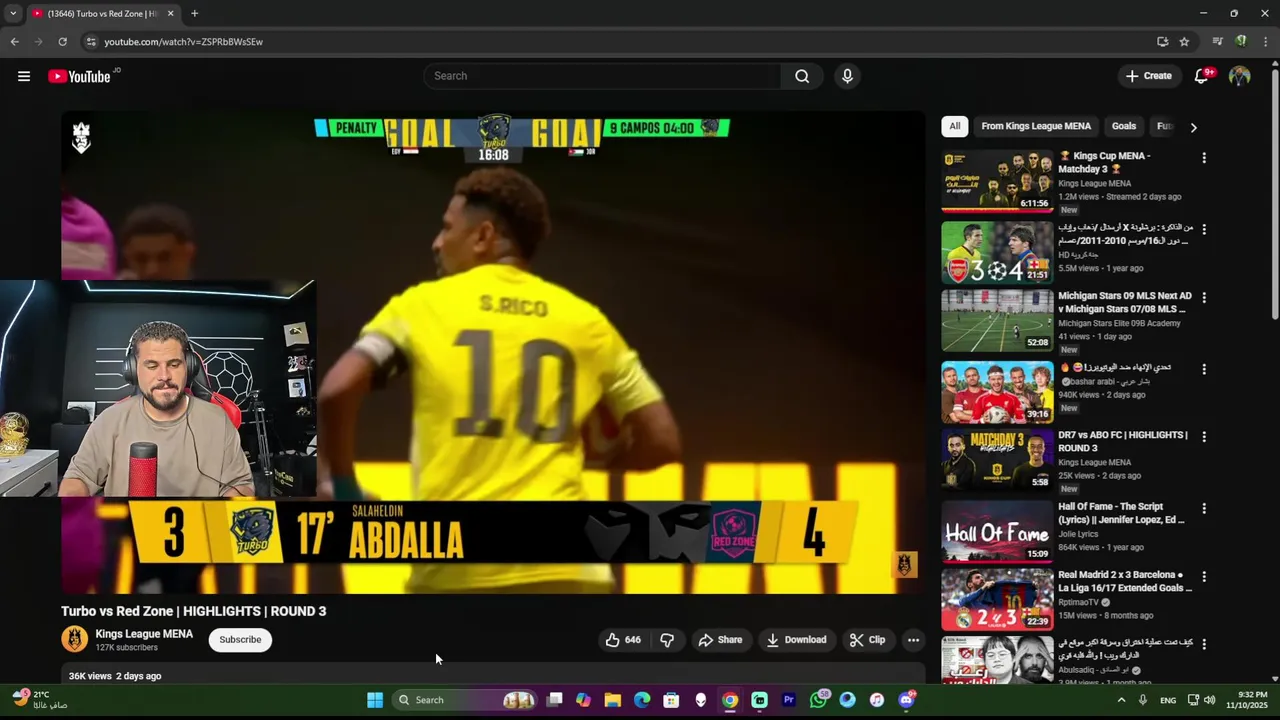Select From Kings League MENA chip
This screenshot has width=1280, height=720.
click(1036, 126)
